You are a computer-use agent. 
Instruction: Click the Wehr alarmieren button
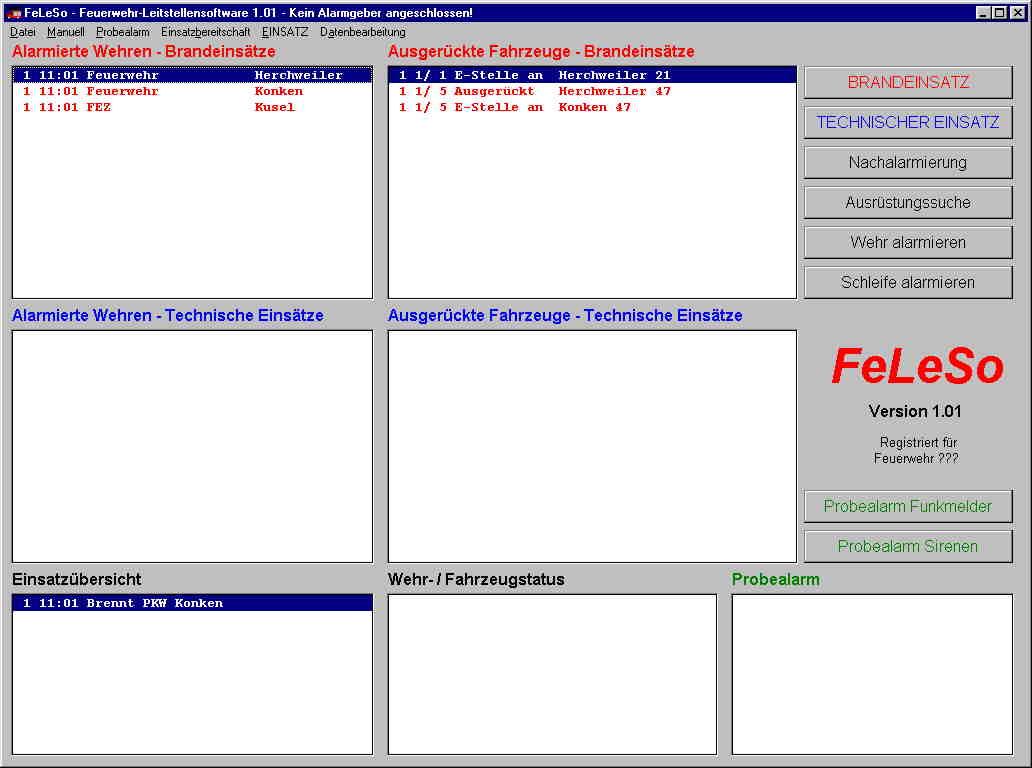tap(908, 242)
